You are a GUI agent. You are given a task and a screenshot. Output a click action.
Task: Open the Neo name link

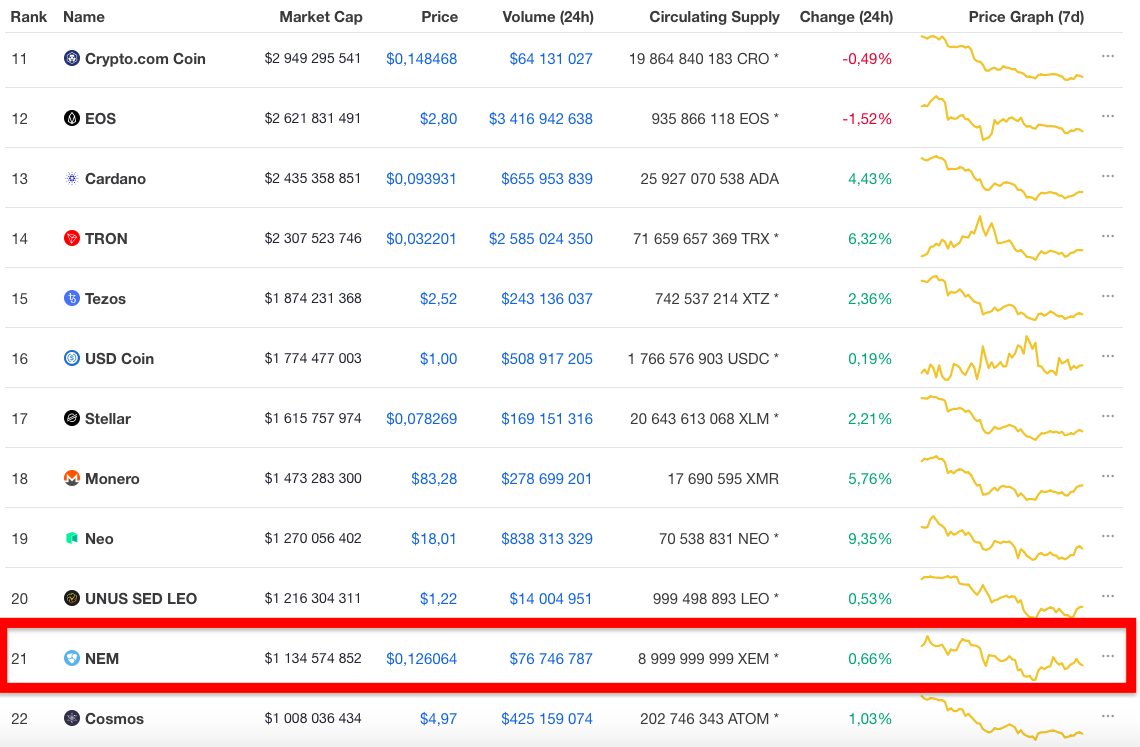[x=99, y=539]
